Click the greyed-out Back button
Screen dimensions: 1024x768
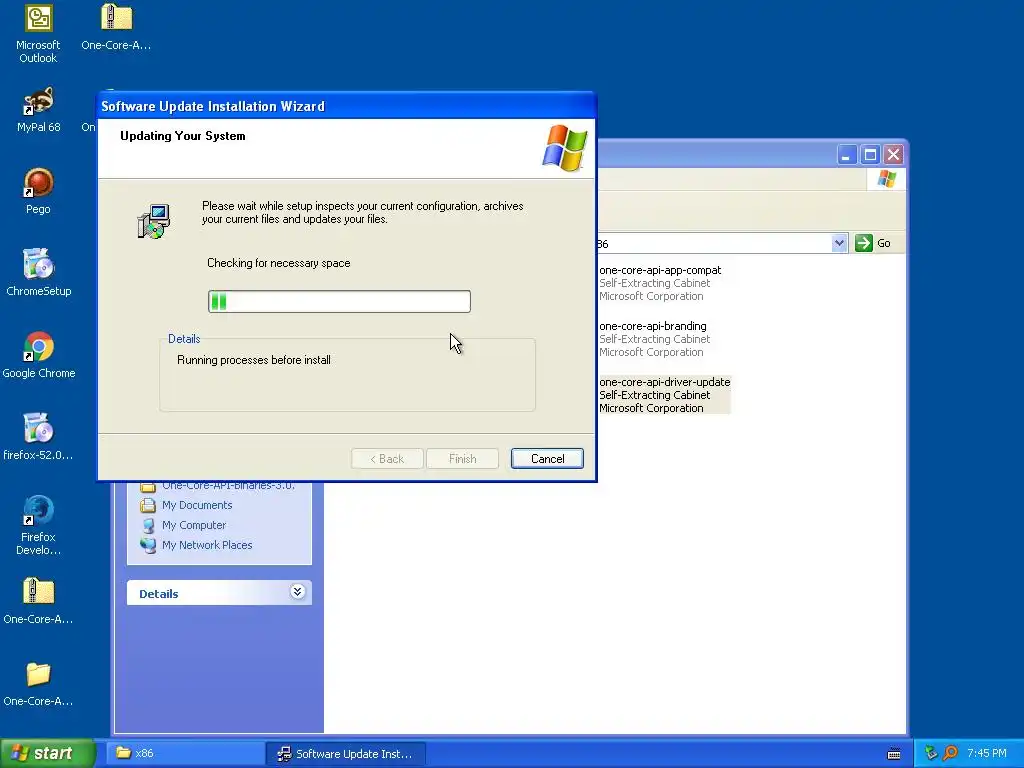click(x=387, y=458)
